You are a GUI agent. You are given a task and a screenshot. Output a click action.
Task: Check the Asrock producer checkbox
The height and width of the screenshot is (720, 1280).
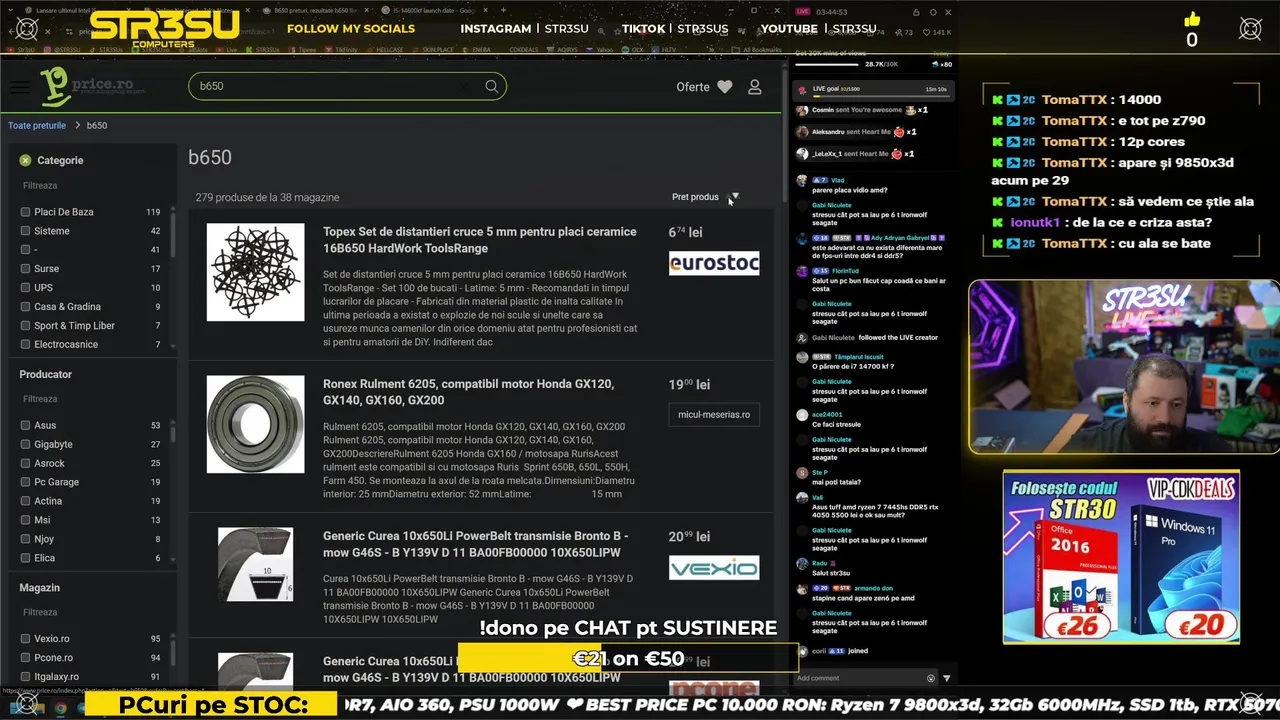pyautogui.click(x=25, y=464)
